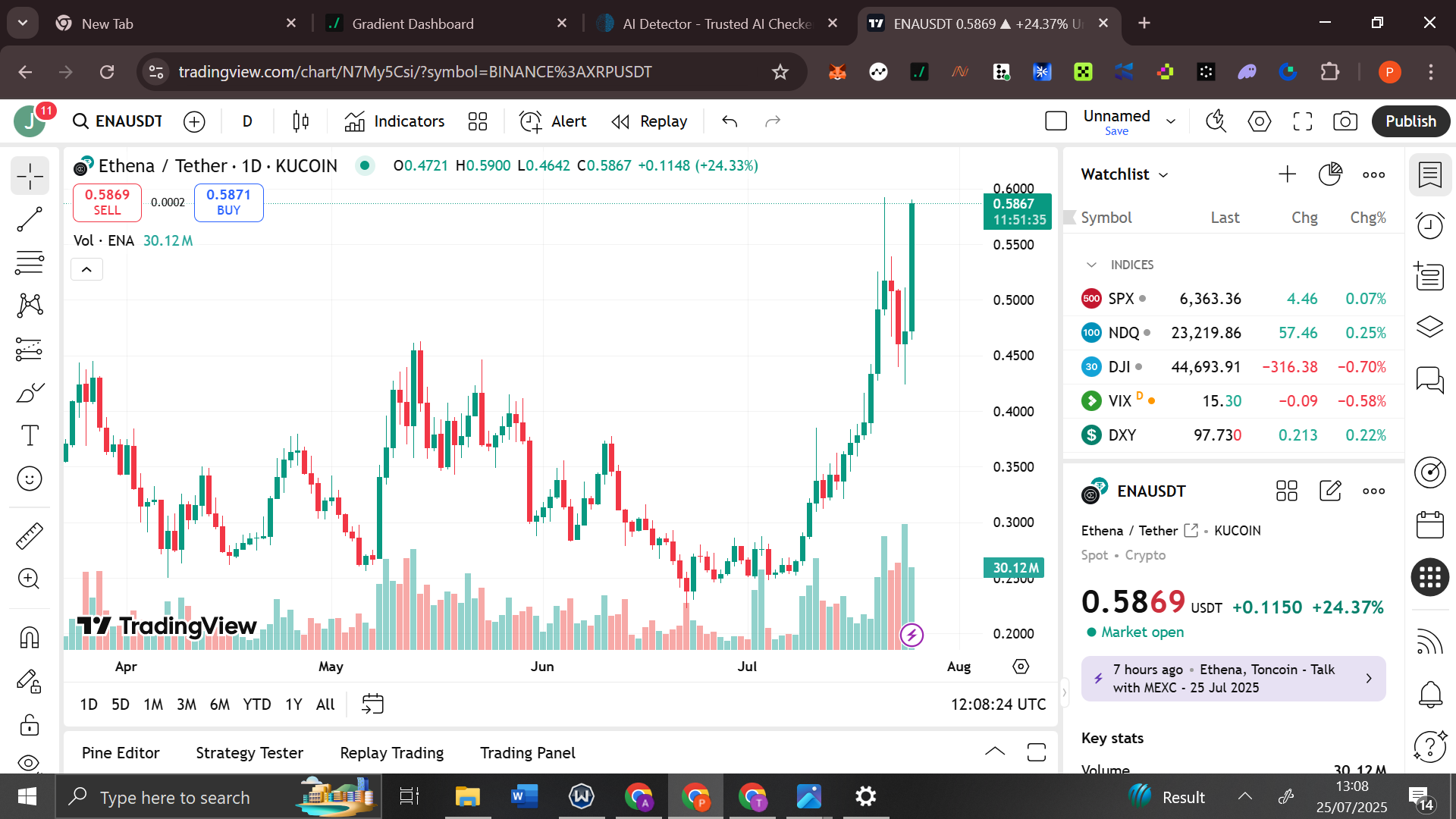Expand the Watchlist dropdown
1456x819 pixels.
(1125, 174)
